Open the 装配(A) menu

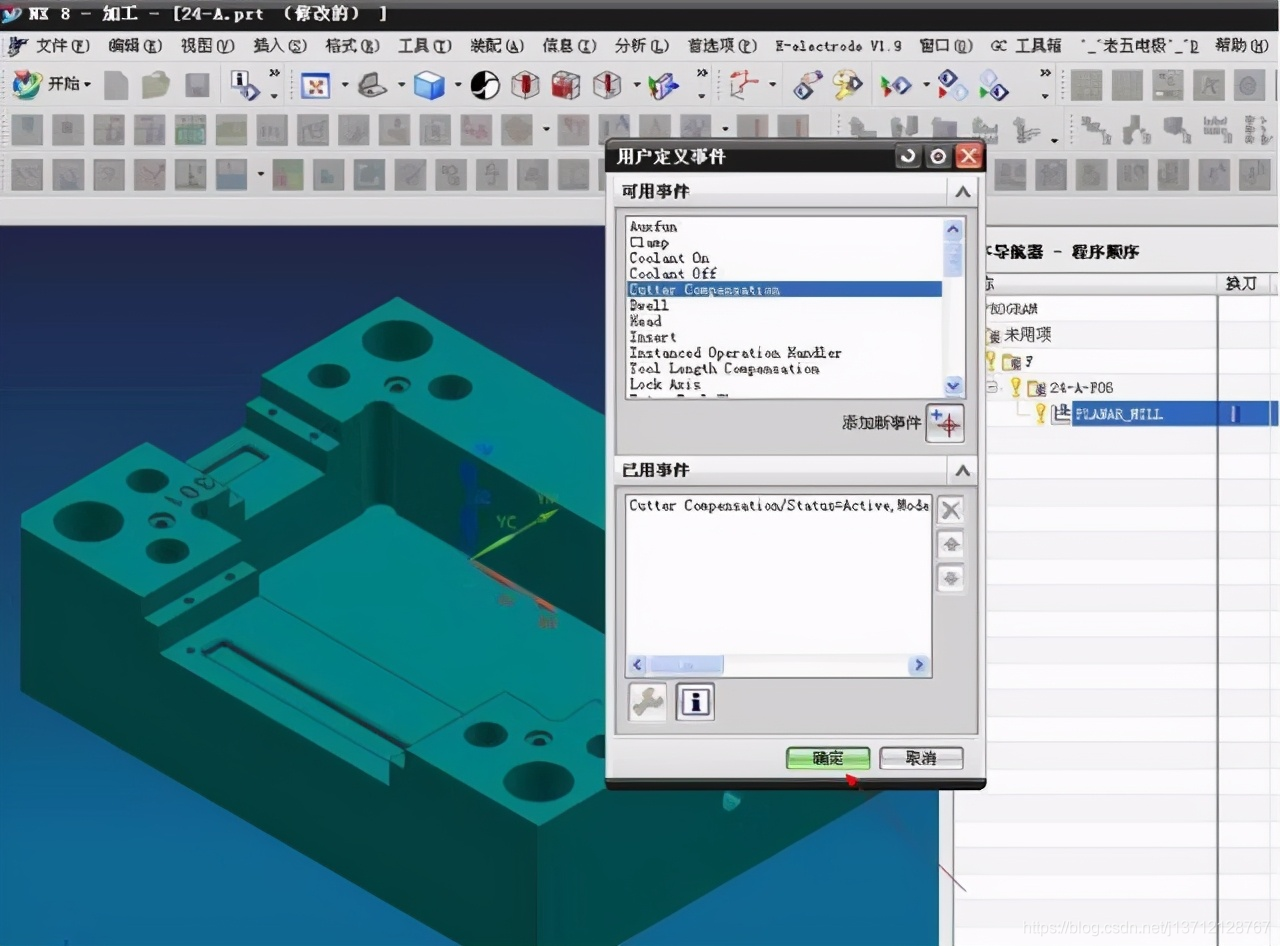[x=497, y=46]
